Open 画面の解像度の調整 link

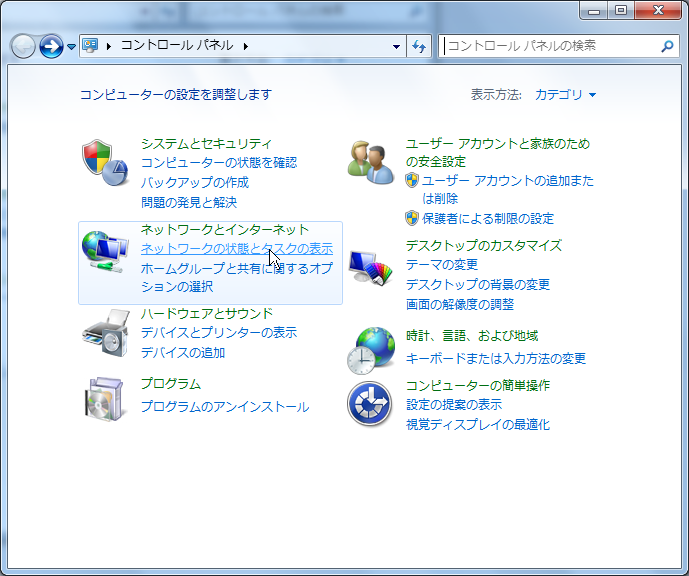[460, 304]
